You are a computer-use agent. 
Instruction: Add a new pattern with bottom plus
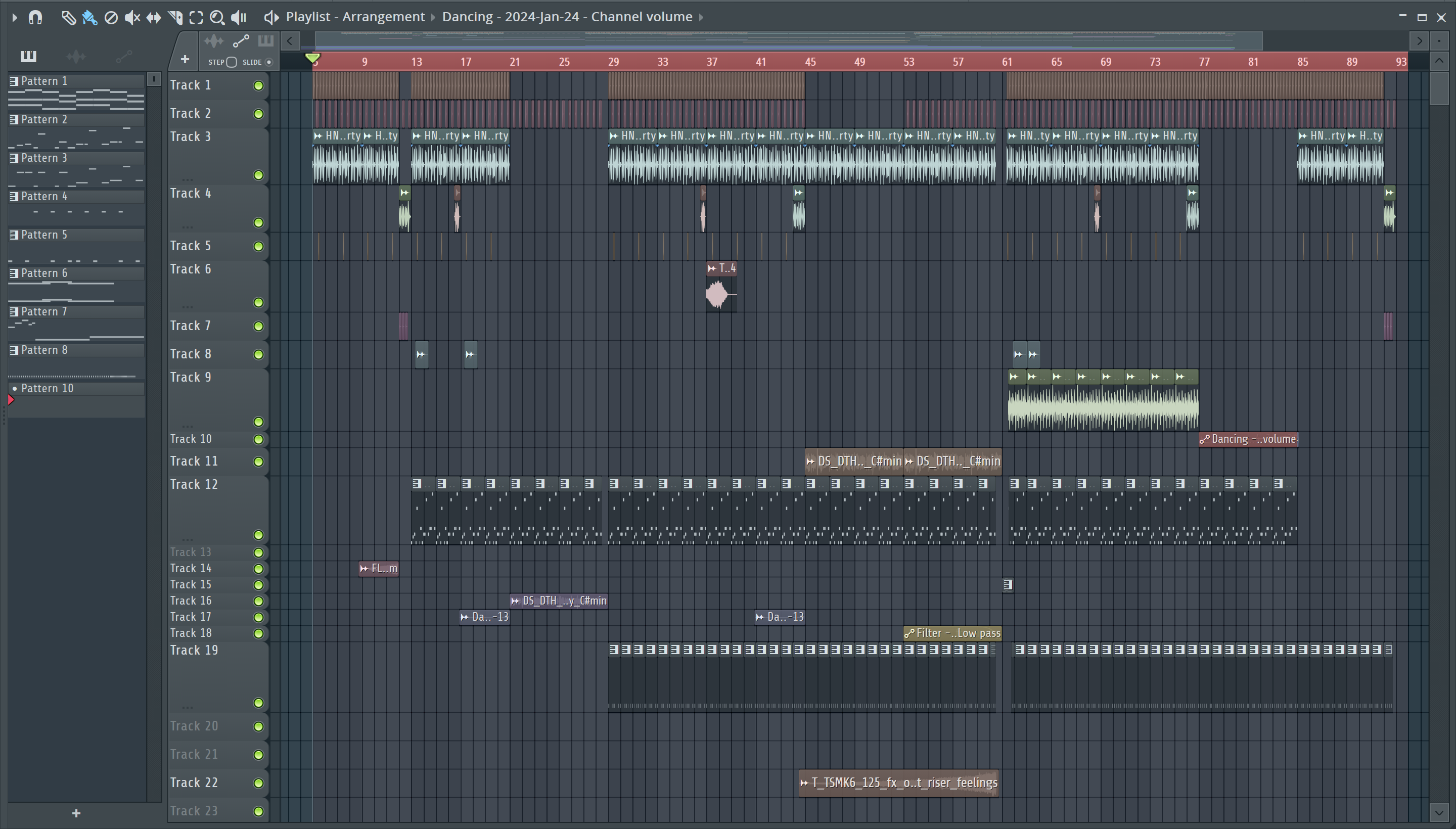pos(76,814)
